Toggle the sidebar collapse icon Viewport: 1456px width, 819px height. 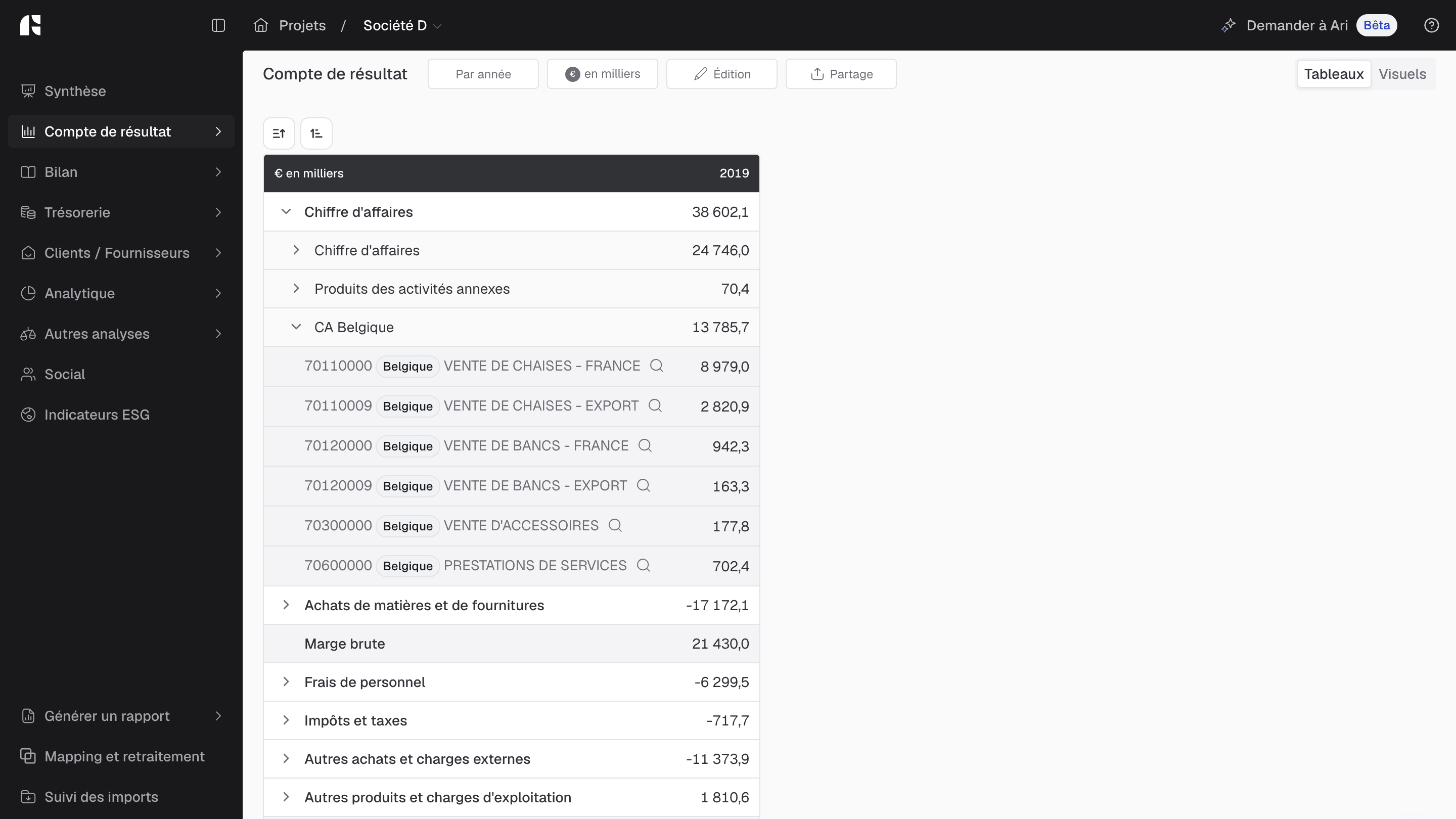click(x=218, y=25)
